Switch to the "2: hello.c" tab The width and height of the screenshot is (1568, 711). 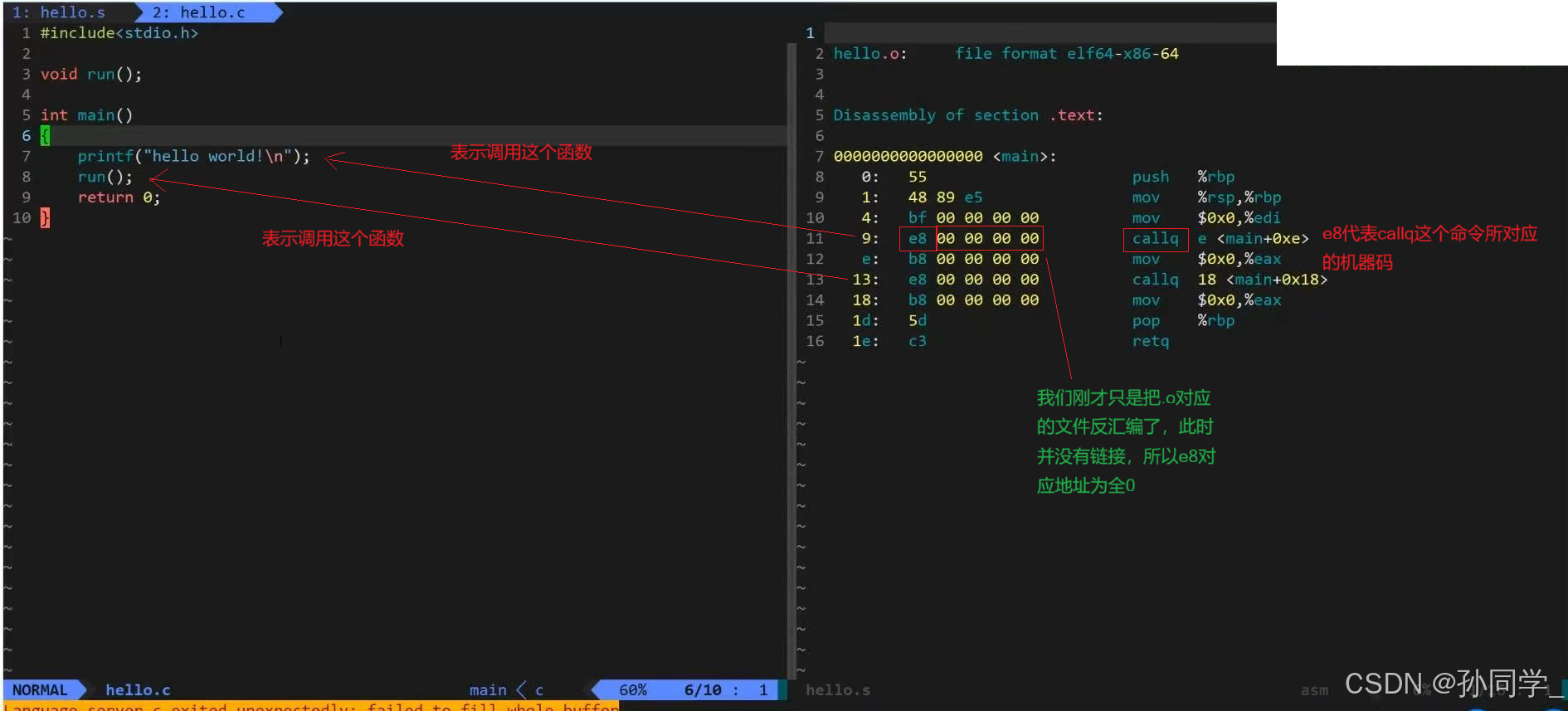(x=199, y=12)
